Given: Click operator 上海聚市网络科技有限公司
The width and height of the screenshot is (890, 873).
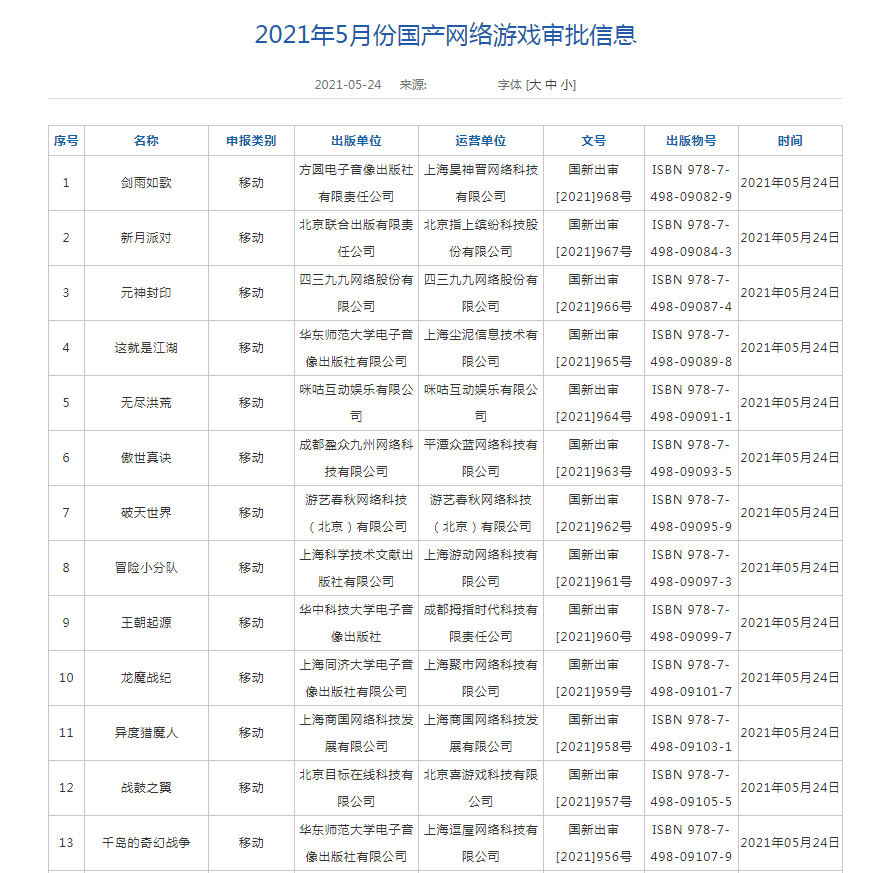Looking at the screenshot, I should (x=481, y=678).
